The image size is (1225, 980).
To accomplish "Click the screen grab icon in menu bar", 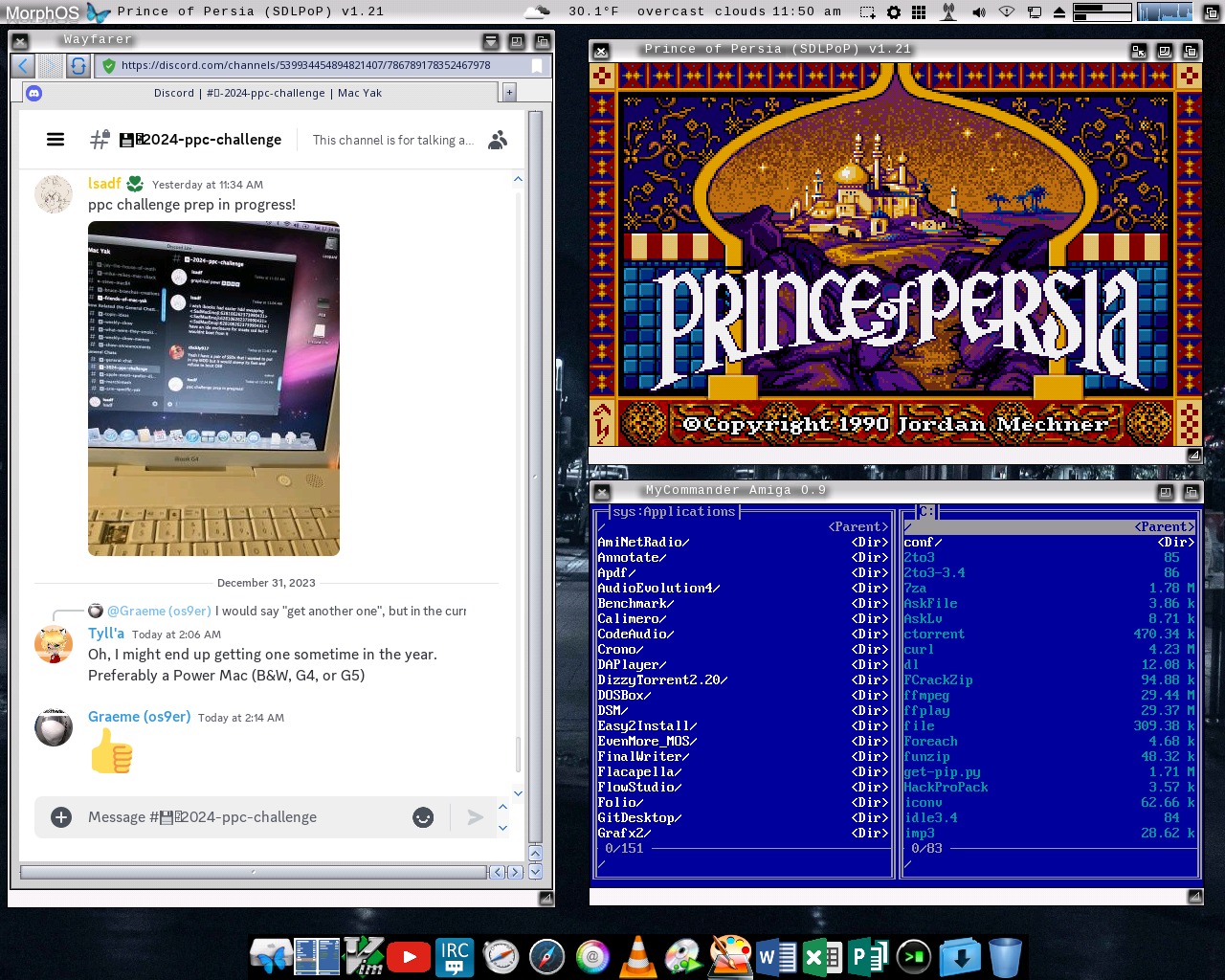I will click(867, 12).
